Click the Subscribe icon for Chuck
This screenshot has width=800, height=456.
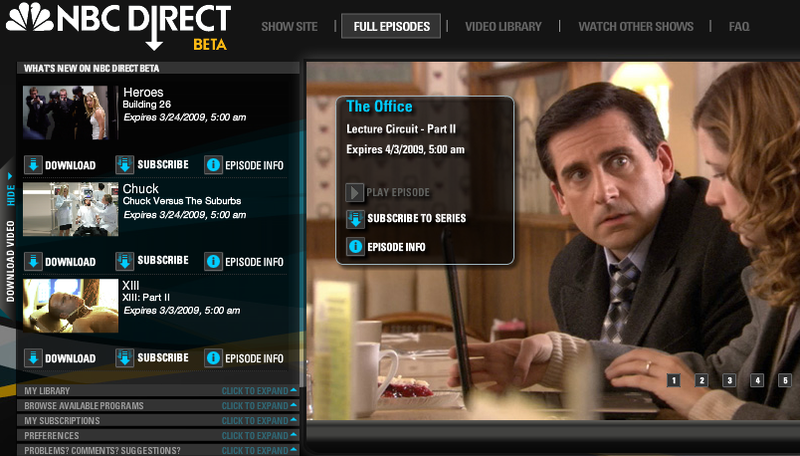click(124, 261)
